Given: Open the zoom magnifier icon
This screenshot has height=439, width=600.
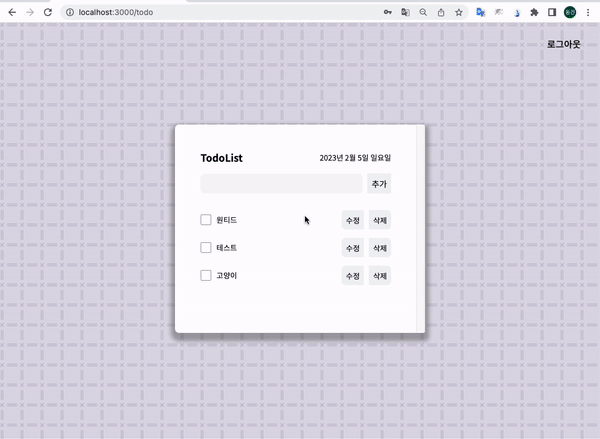Looking at the screenshot, I should [423, 12].
